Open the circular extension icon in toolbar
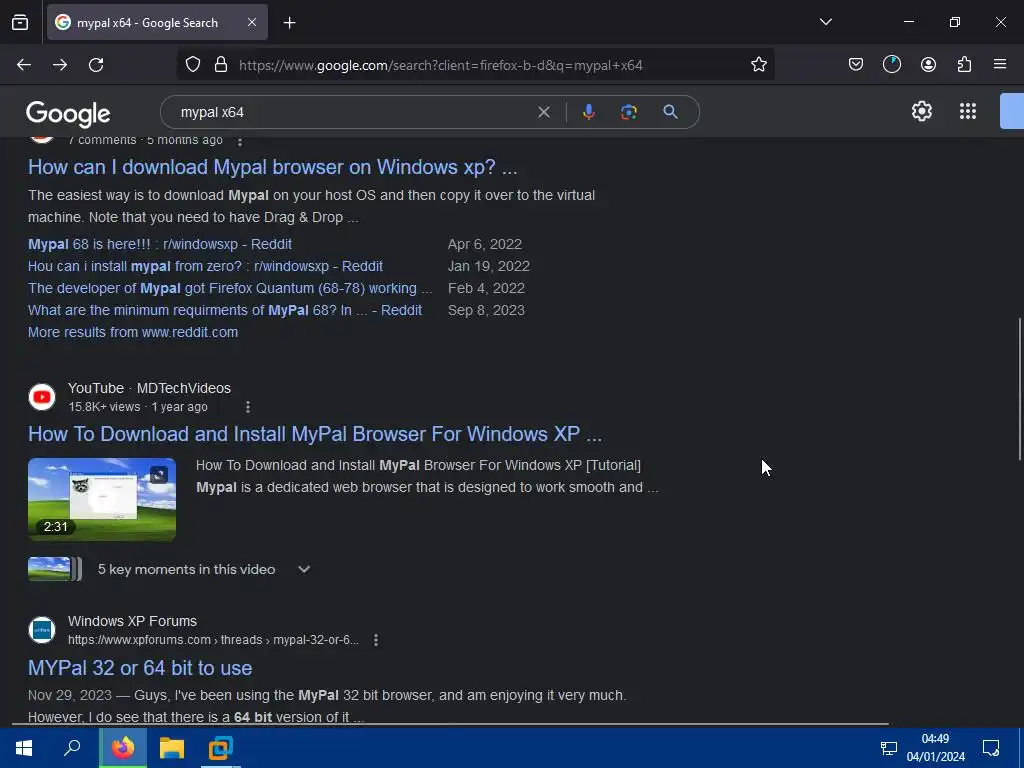Image resolution: width=1024 pixels, height=768 pixels. coord(891,64)
